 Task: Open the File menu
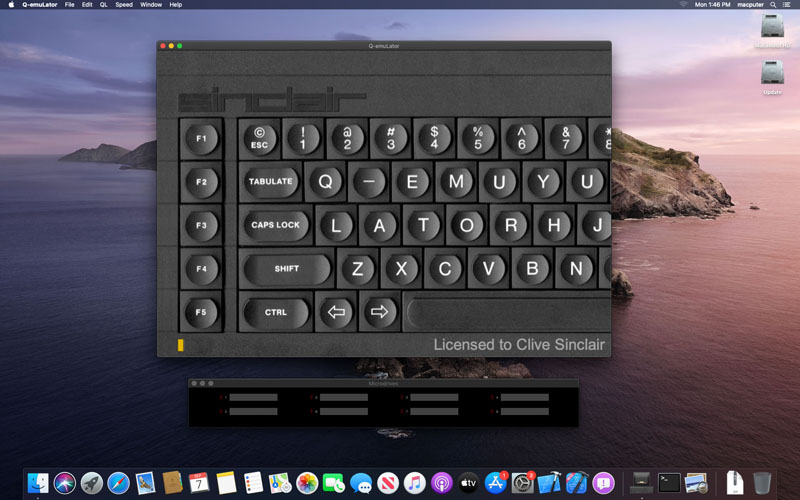click(x=70, y=5)
